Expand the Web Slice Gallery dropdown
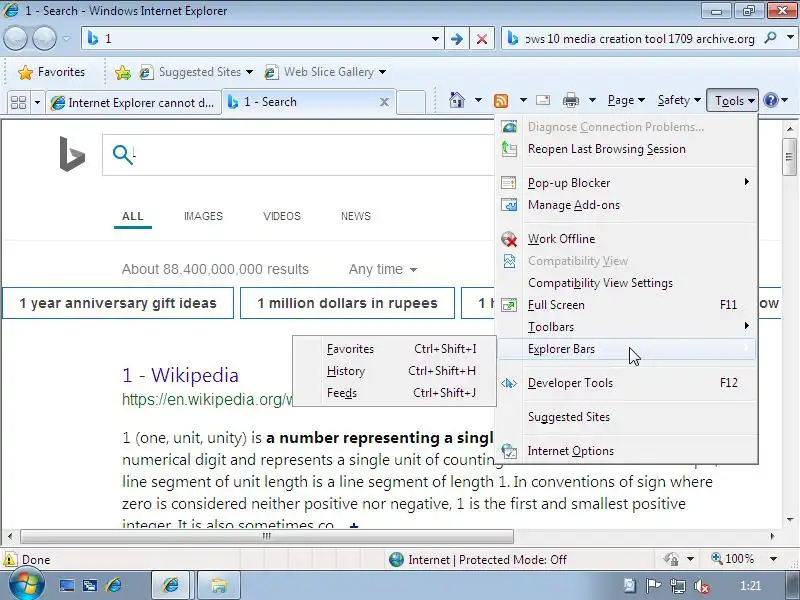This screenshot has height=600, width=800. (383, 72)
